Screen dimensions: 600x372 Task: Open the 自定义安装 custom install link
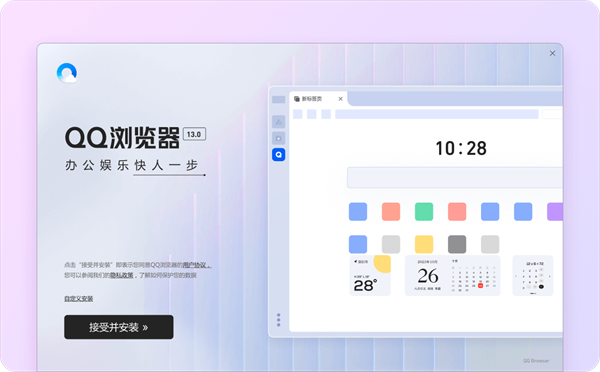click(x=78, y=299)
